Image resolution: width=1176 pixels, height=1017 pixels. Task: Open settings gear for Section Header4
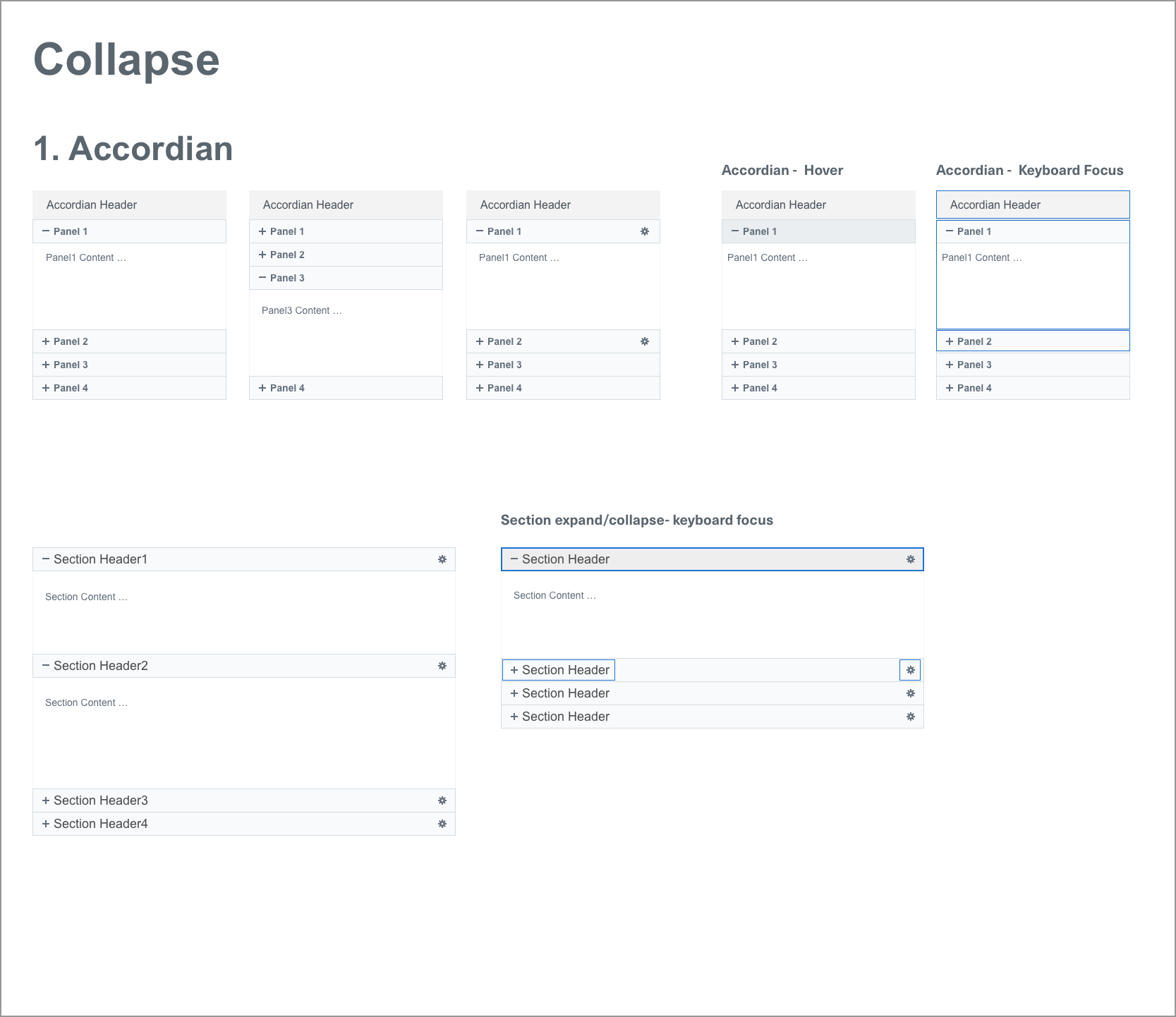coord(442,824)
